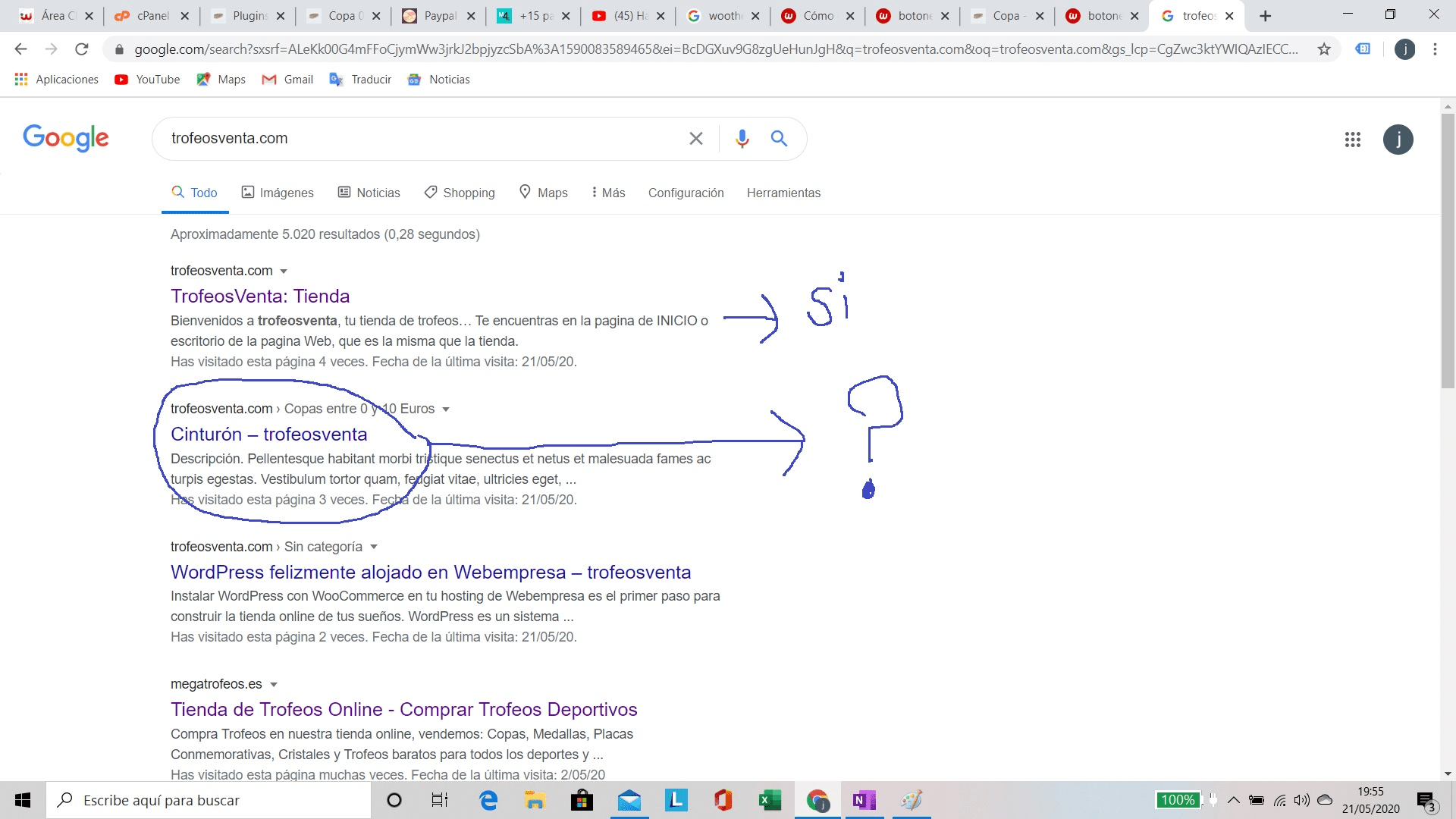Expand options next to Sin categoría
Viewport: 1456px width, 819px height.
374,548
